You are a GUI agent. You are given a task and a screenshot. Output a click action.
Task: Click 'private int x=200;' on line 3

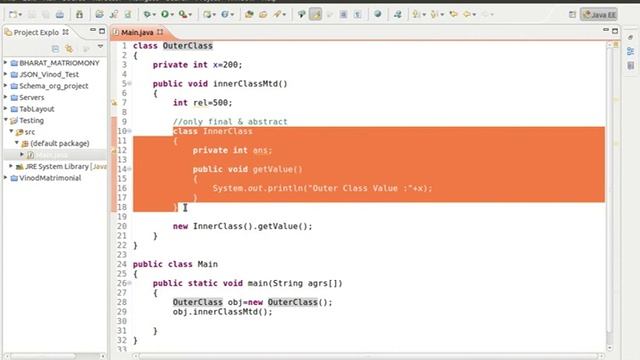pyautogui.click(x=198, y=65)
